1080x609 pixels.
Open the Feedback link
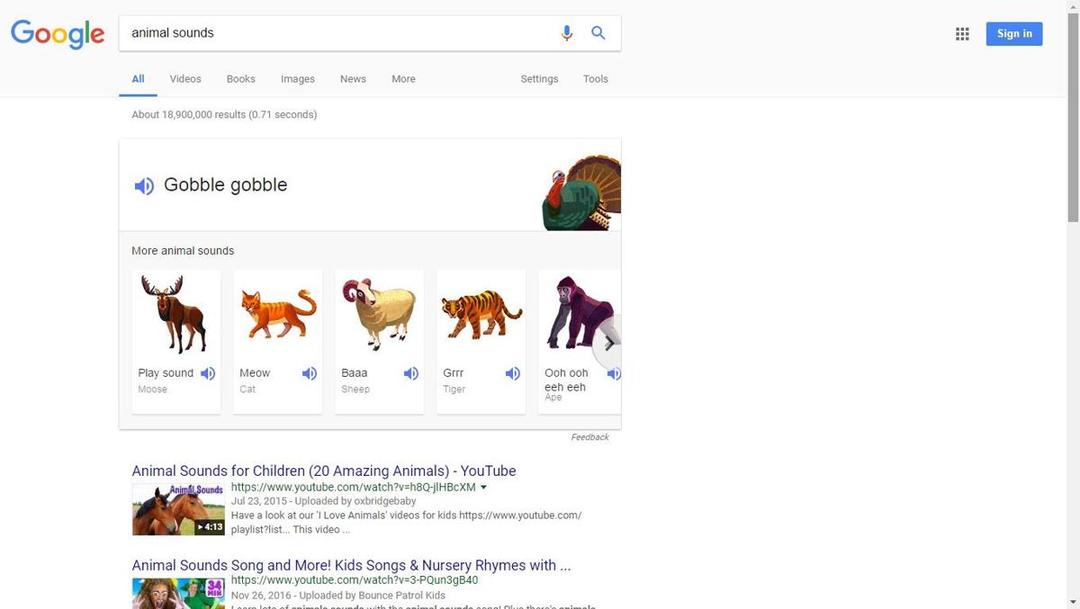[590, 437]
